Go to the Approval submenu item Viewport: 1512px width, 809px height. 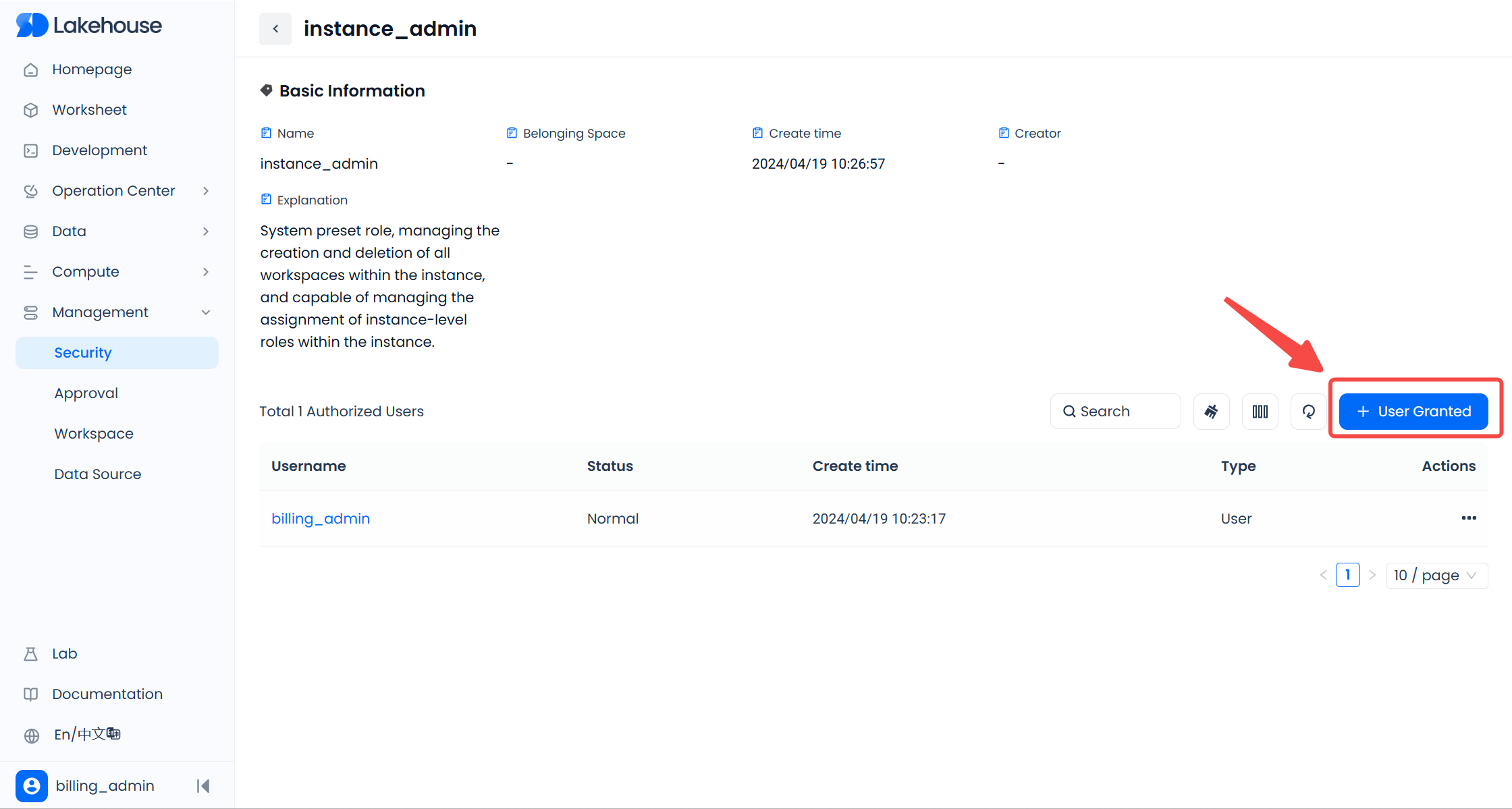click(x=86, y=393)
